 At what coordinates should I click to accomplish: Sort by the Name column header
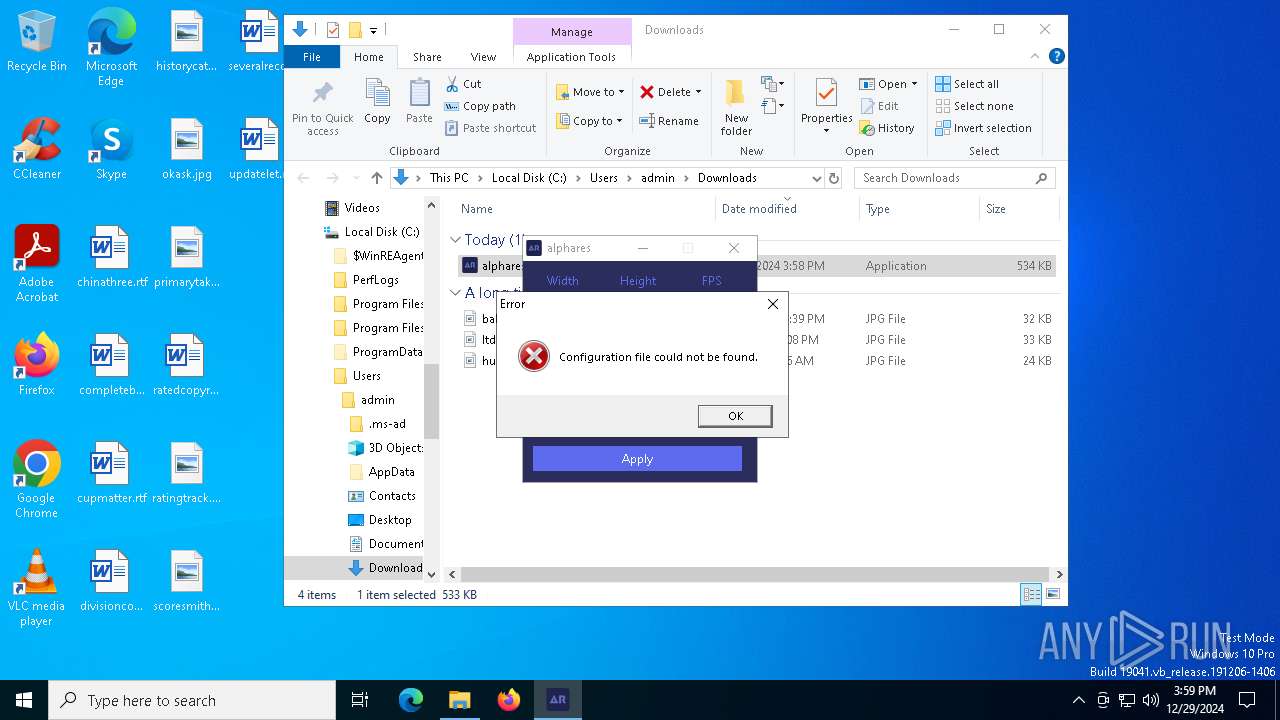[x=477, y=209]
